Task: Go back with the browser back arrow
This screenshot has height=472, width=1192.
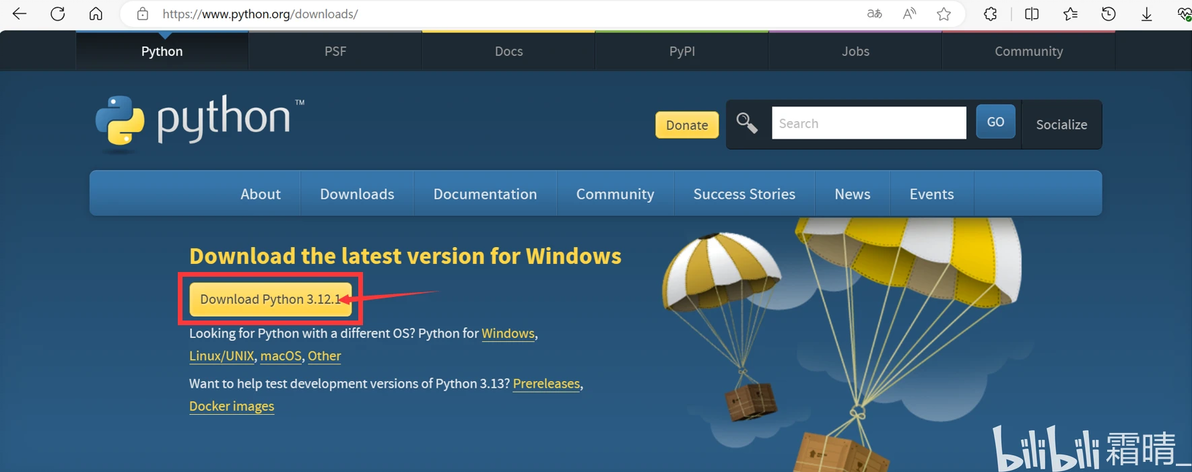Action: tap(19, 14)
